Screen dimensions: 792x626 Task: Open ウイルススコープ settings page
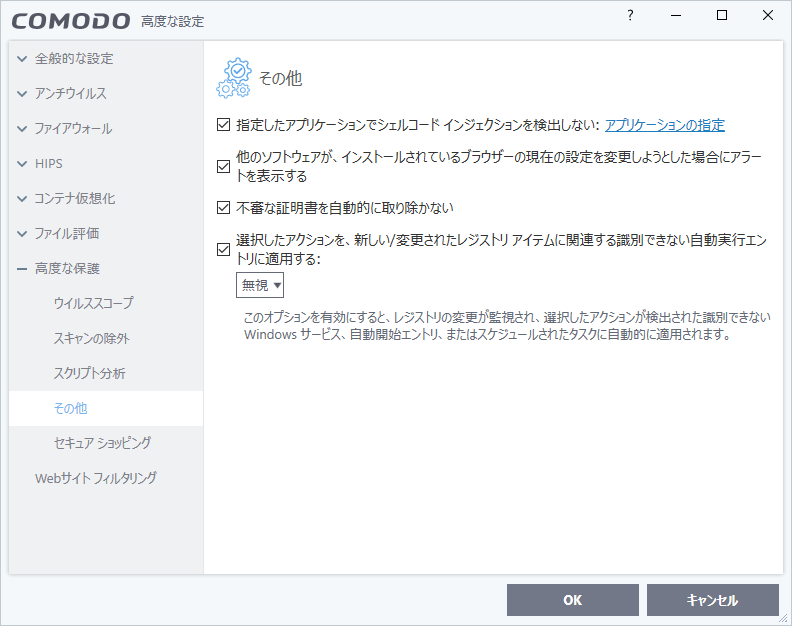click(93, 303)
